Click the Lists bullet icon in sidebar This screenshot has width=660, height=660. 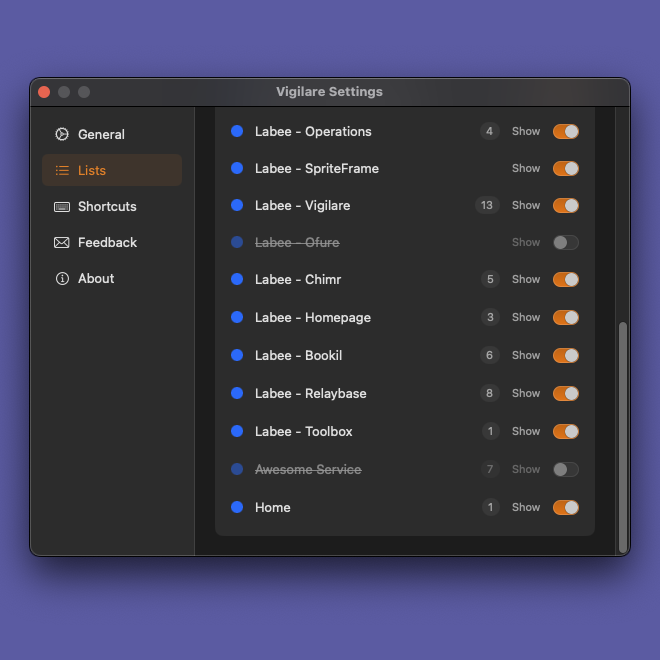point(62,170)
